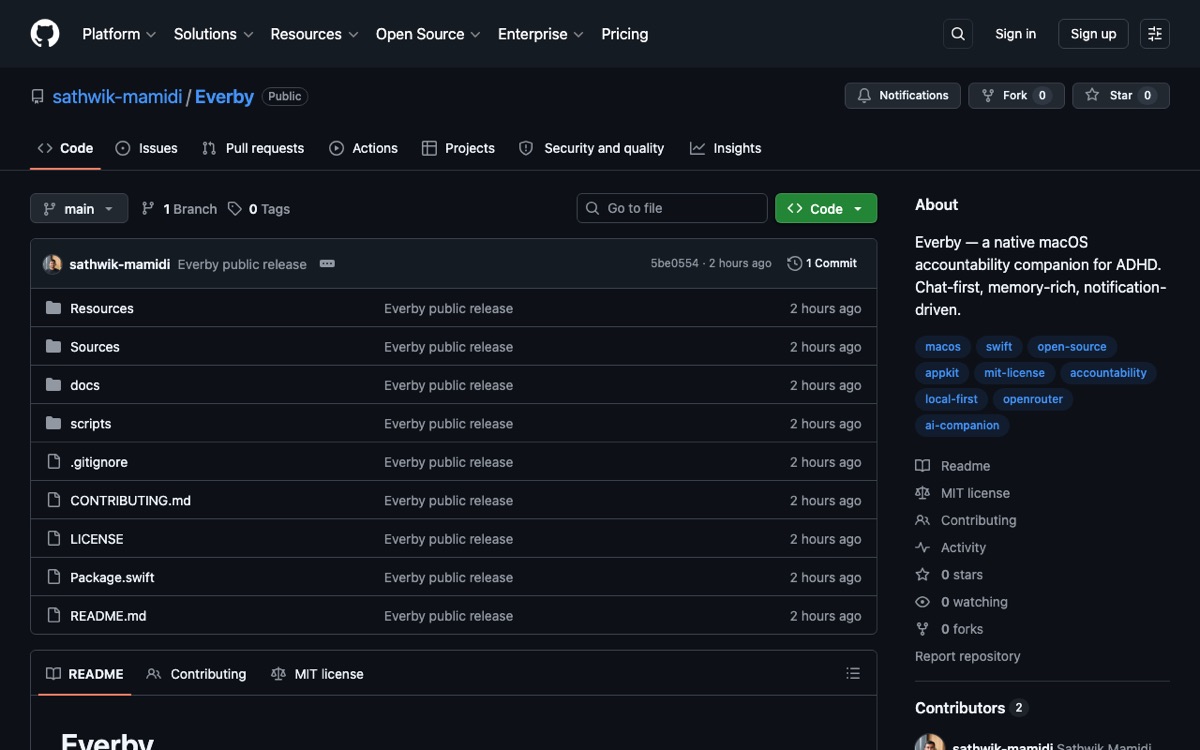Image resolution: width=1200 pixels, height=750 pixels.
Task: Open the sathwik-mamidi owner link in the title
Action: [117, 97]
